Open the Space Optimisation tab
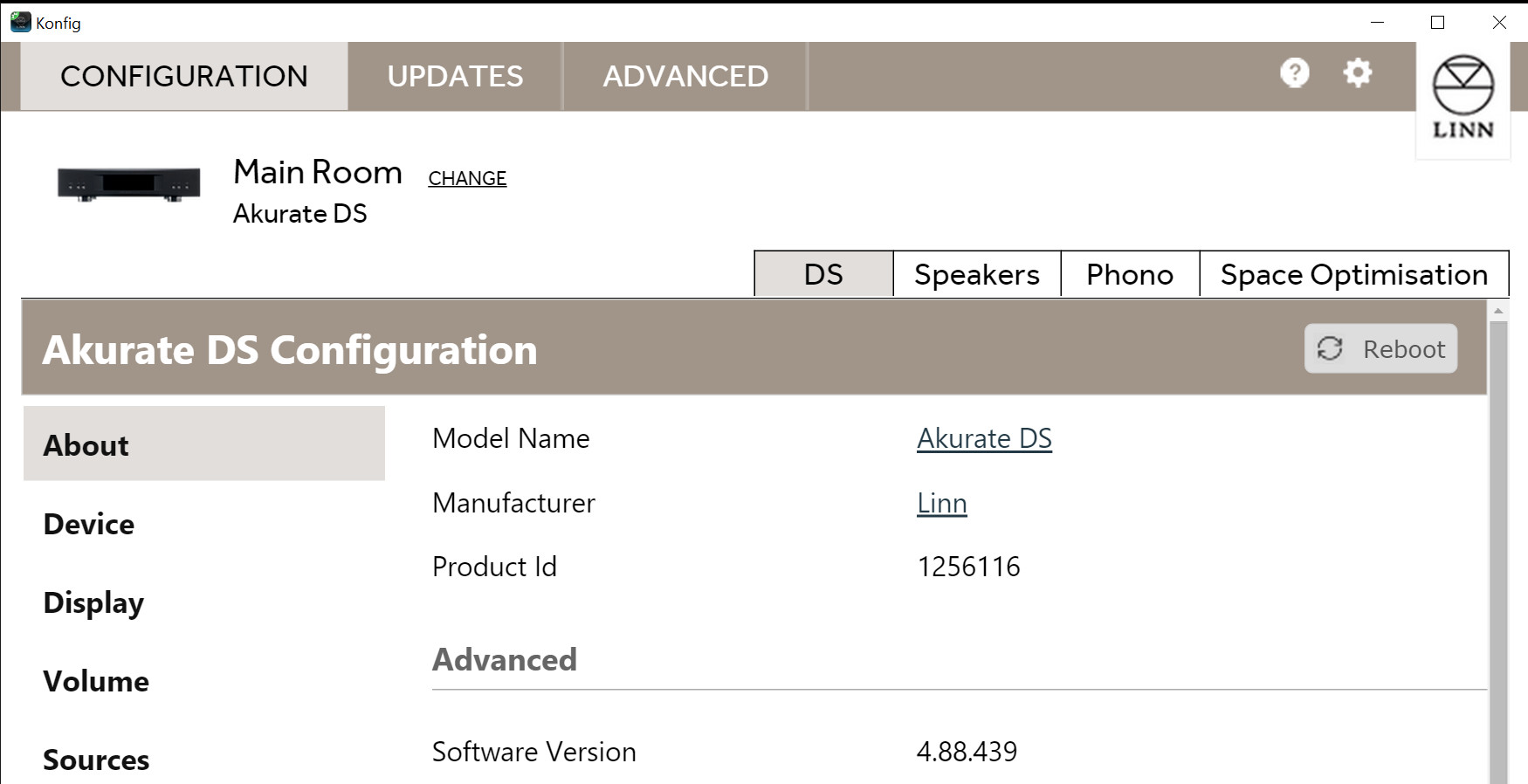This screenshot has width=1528, height=784. [x=1354, y=274]
